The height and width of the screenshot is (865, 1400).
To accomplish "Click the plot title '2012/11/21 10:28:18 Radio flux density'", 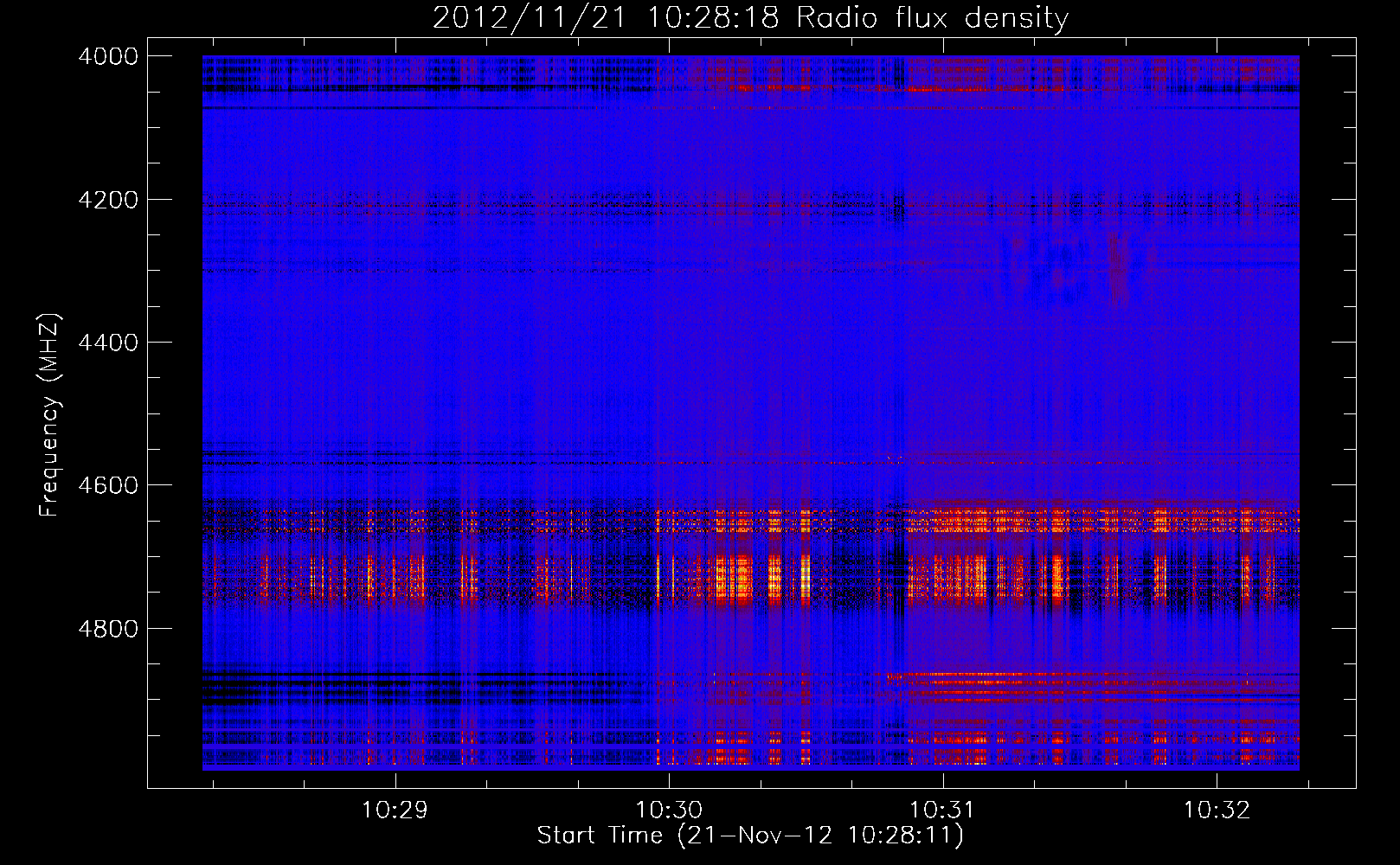I will pos(750,18).
